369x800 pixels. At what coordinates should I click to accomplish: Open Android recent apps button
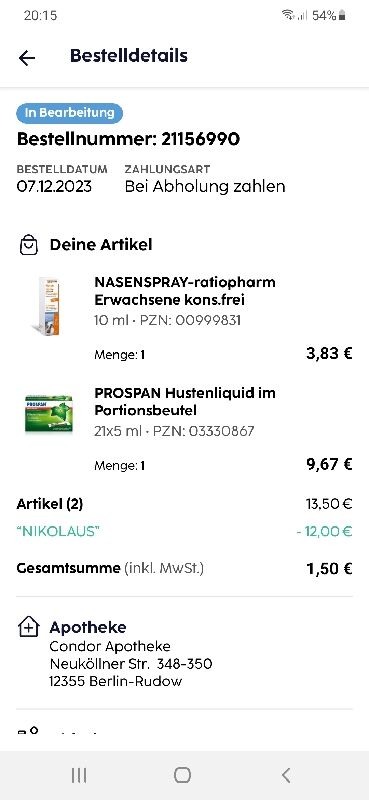(x=79, y=775)
